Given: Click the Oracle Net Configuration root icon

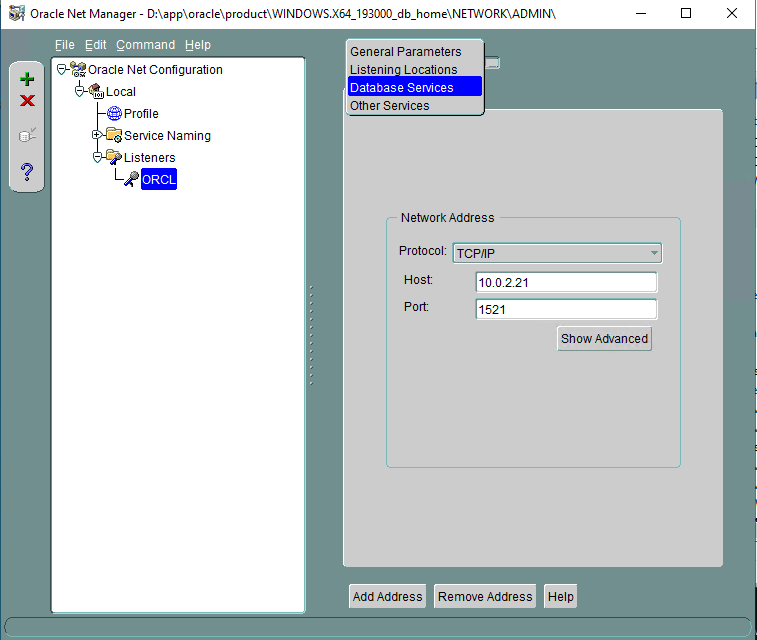Looking at the screenshot, I should point(78,69).
